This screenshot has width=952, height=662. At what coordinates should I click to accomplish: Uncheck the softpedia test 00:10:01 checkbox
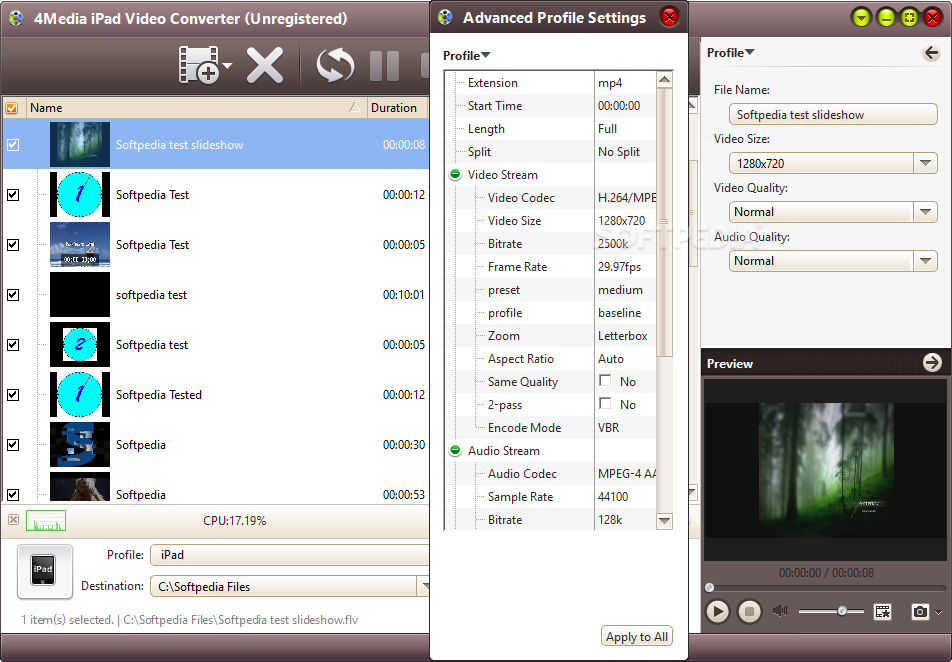[x=13, y=295]
